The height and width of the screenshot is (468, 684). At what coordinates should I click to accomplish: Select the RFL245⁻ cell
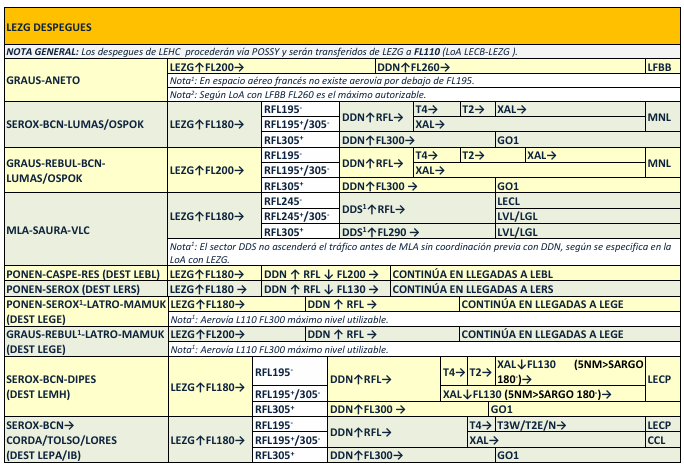(282, 201)
